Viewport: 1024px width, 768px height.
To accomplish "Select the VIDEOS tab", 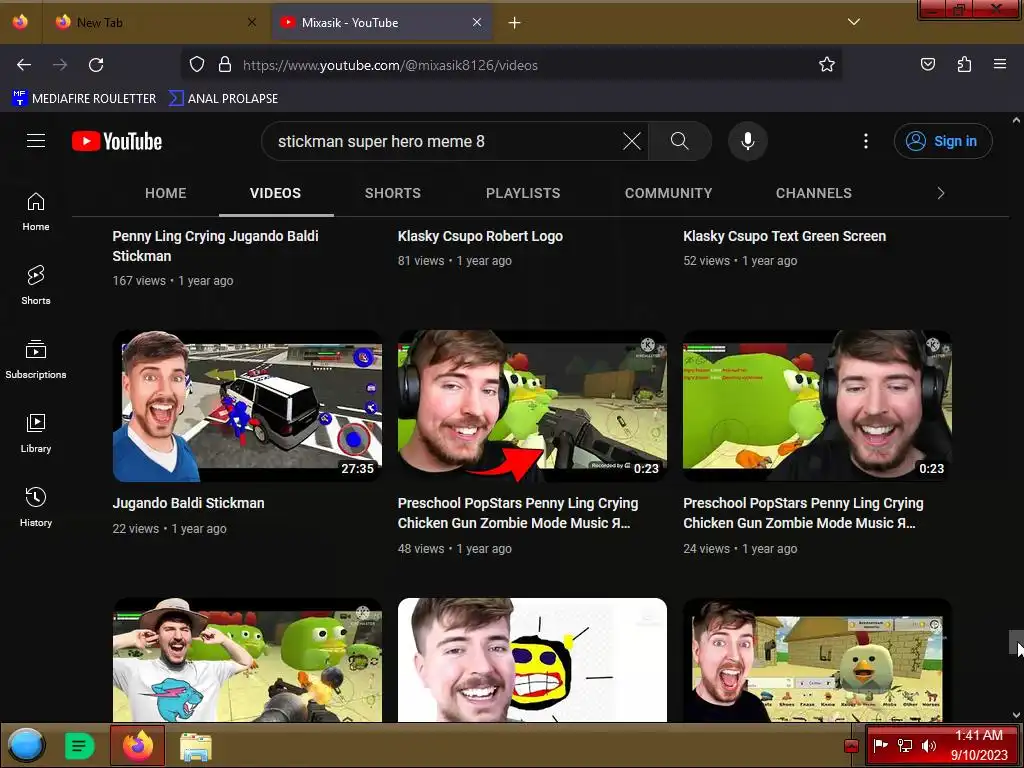I will point(276,193).
